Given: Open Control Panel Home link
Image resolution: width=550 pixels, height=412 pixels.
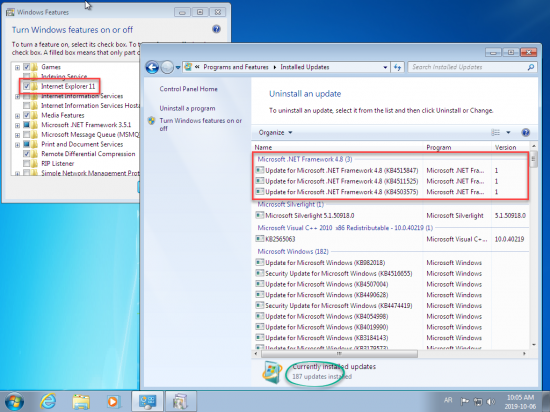Looking at the screenshot, I should click(188, 89).
